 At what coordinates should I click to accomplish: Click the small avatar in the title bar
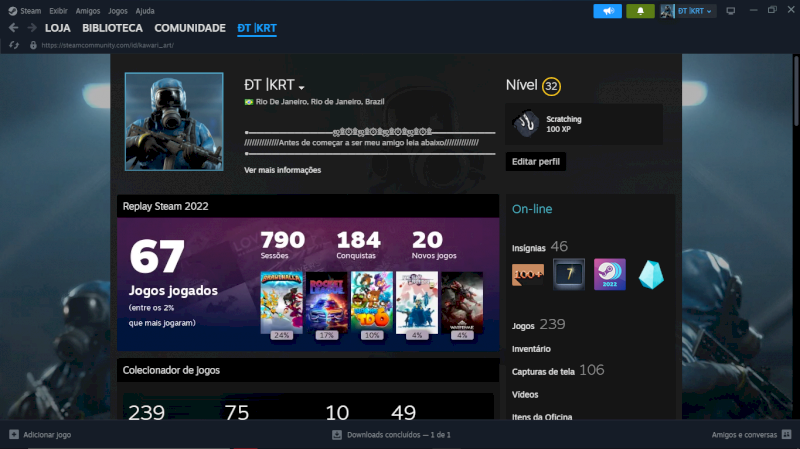[x=667, y=11]
